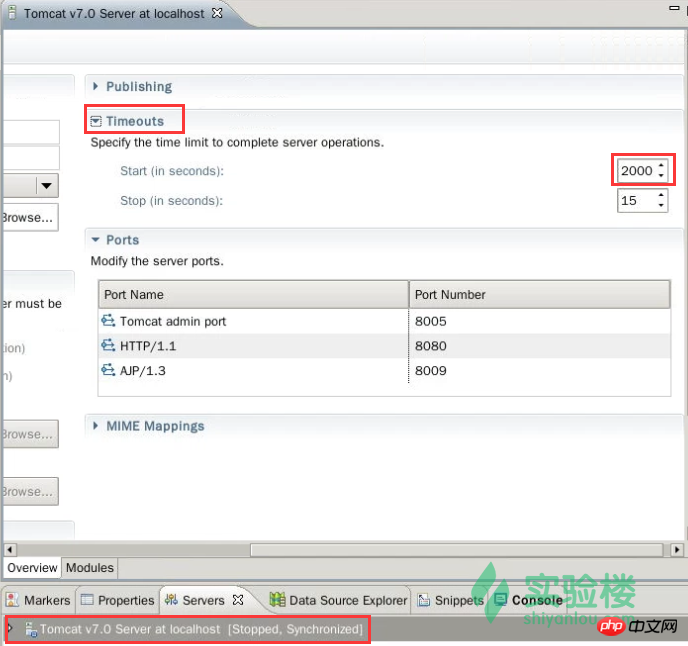Screen dimensions: 688x646
Task: Click the Markers tab icon
Action: 12,599
